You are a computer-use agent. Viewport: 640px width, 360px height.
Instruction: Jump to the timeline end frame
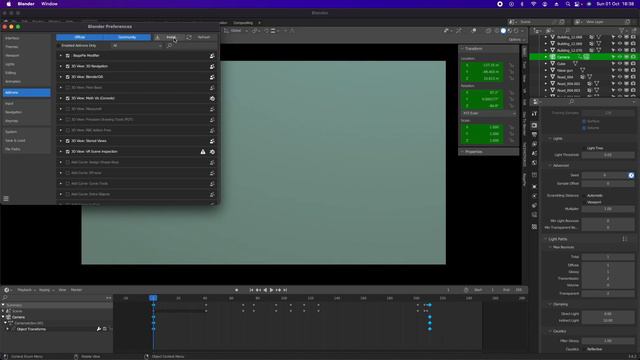tap(285, 290)
